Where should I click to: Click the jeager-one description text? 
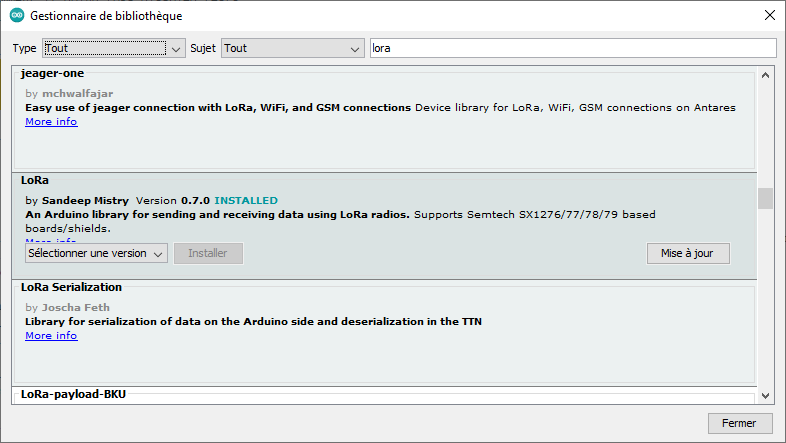[380, 108]
